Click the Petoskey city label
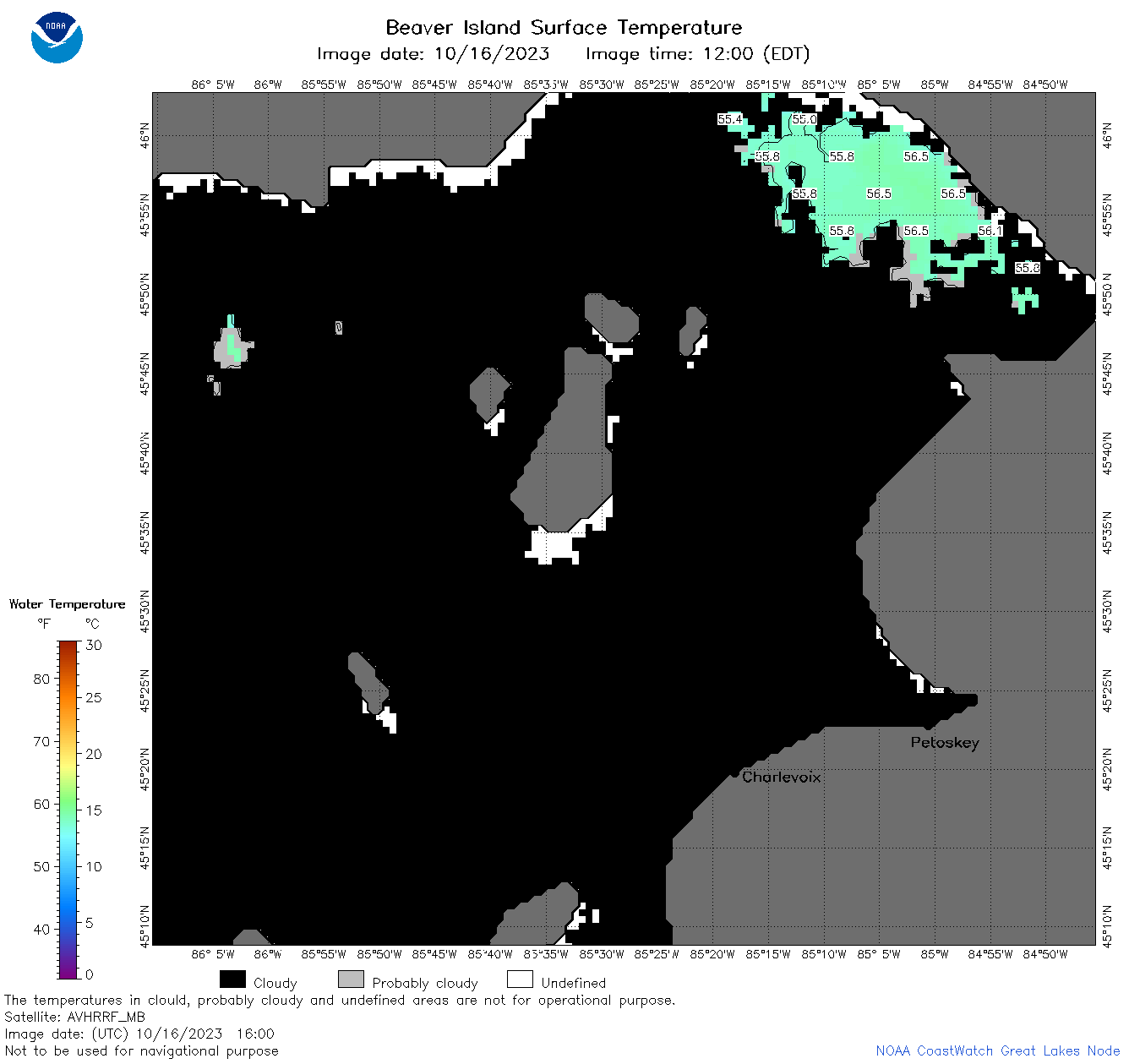Image resolution: width=1129 pixels, height=1064 pixels. pyautogui.click(x=945, y=743)
